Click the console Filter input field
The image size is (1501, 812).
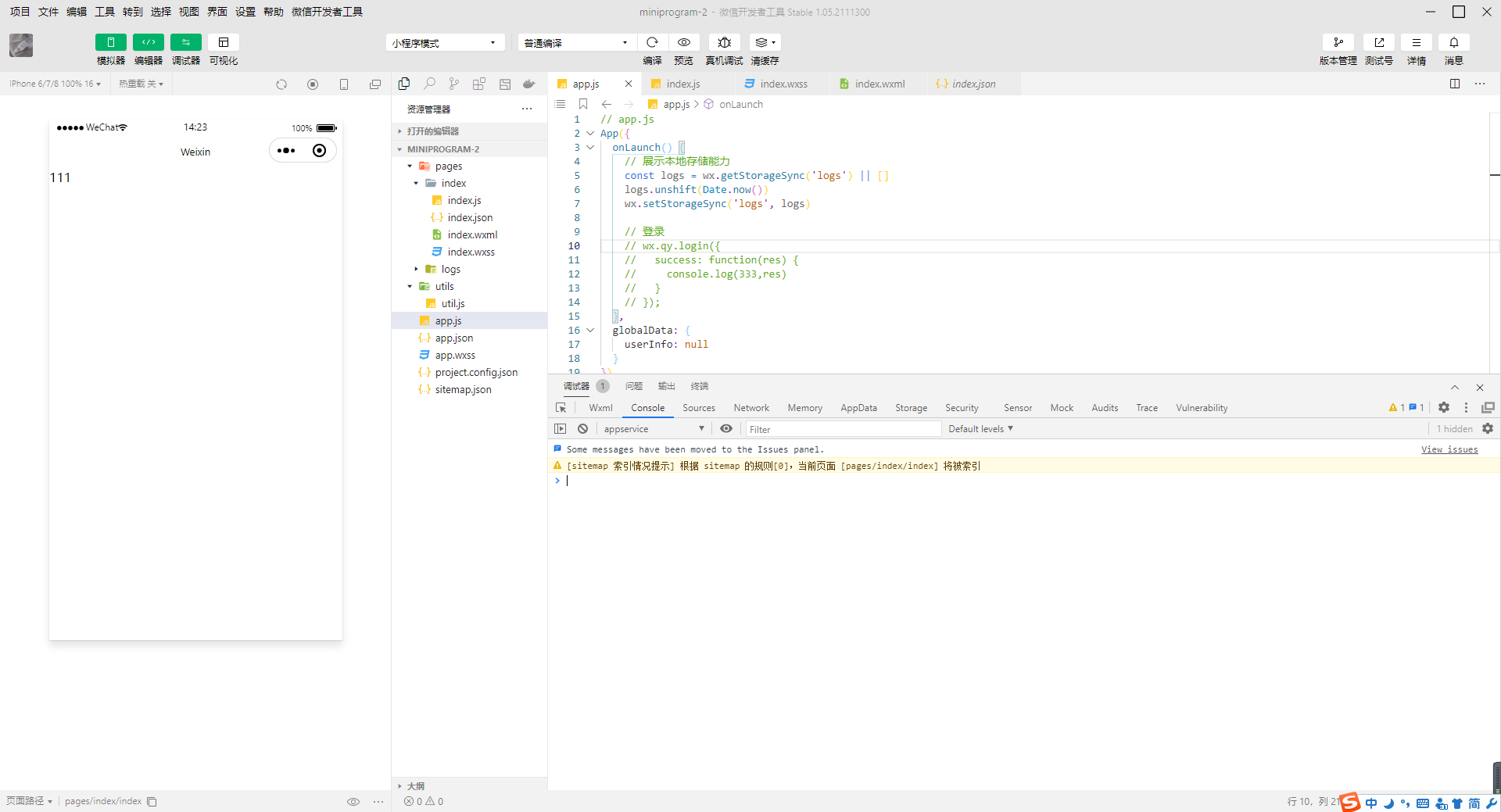843,429
